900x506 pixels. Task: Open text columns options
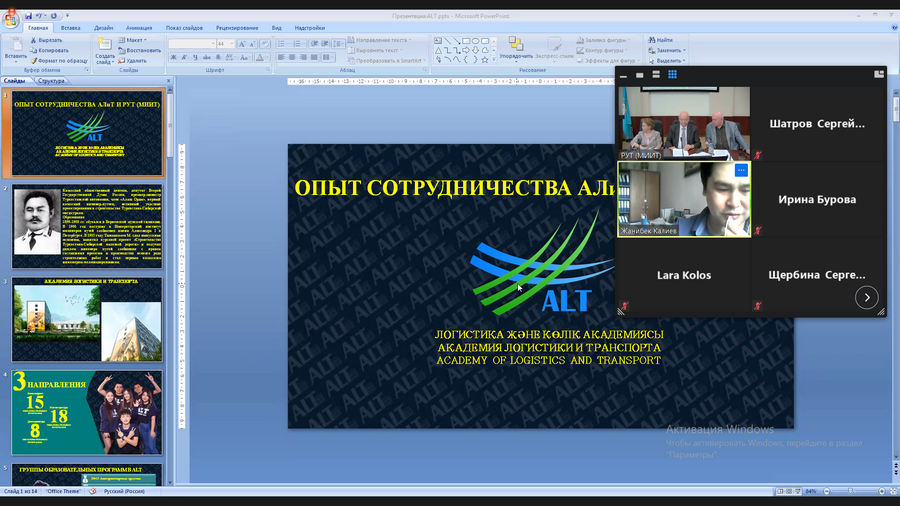click(x=328, y=57)
